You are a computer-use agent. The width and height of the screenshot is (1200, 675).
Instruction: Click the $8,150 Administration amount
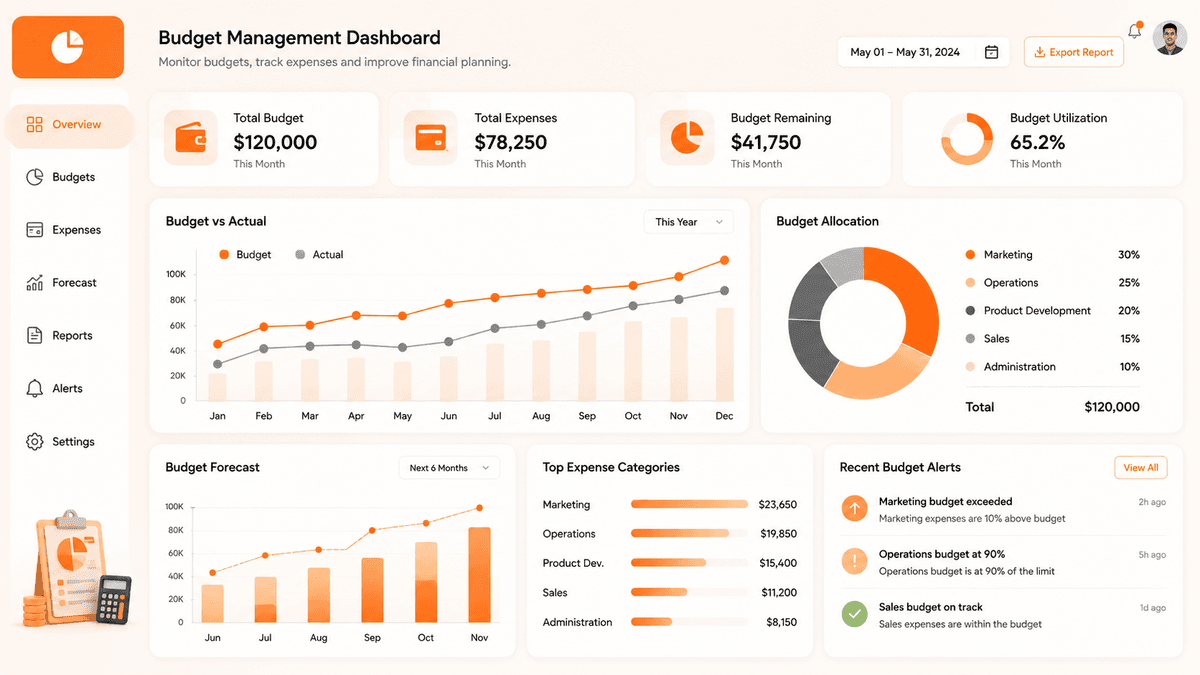pos(781,622)
